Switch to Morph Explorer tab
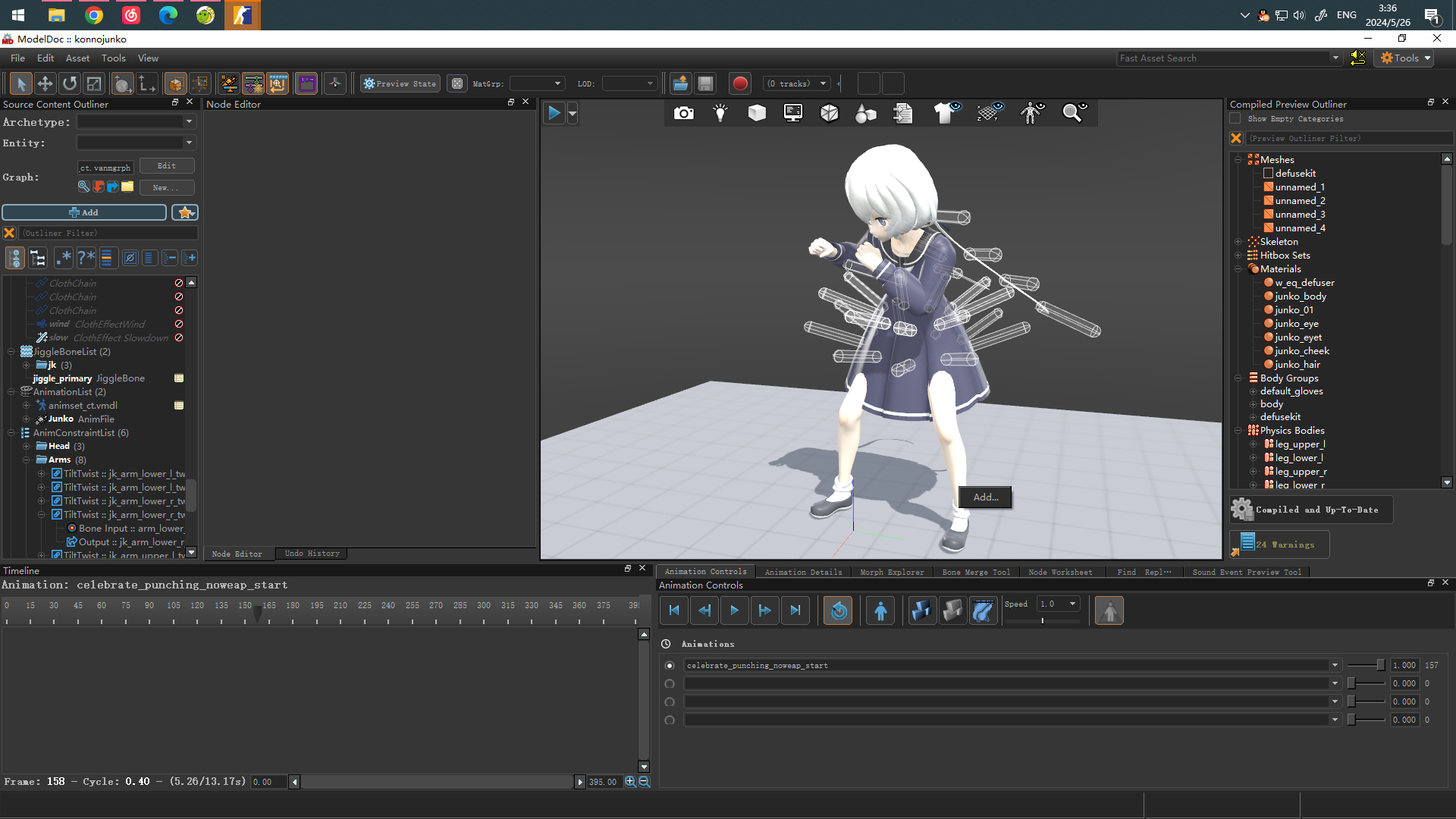 click(x=892, y=573)
